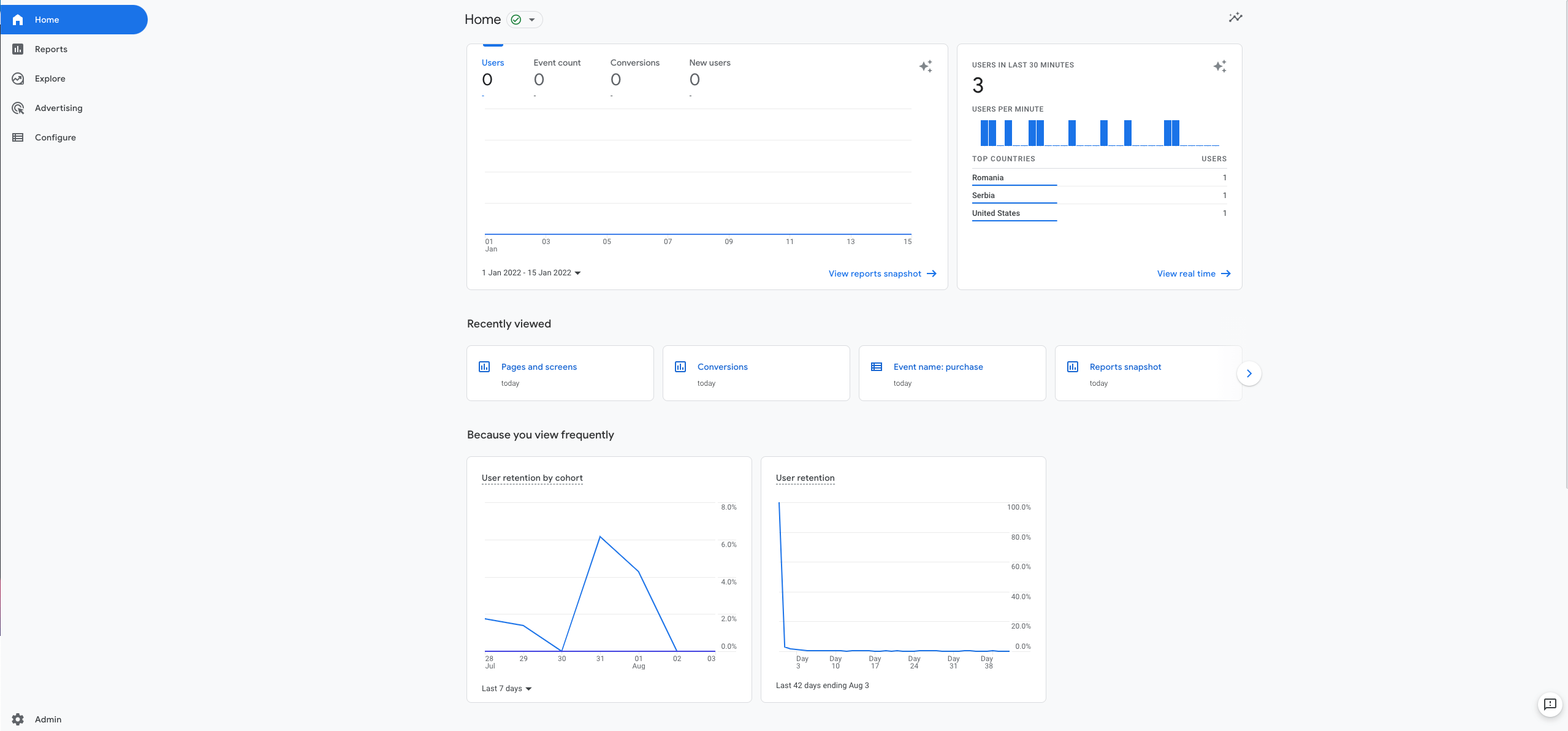Select the Event count metric tab
The height and width of the screenshot is (731, 1568).
click(557, 78)
